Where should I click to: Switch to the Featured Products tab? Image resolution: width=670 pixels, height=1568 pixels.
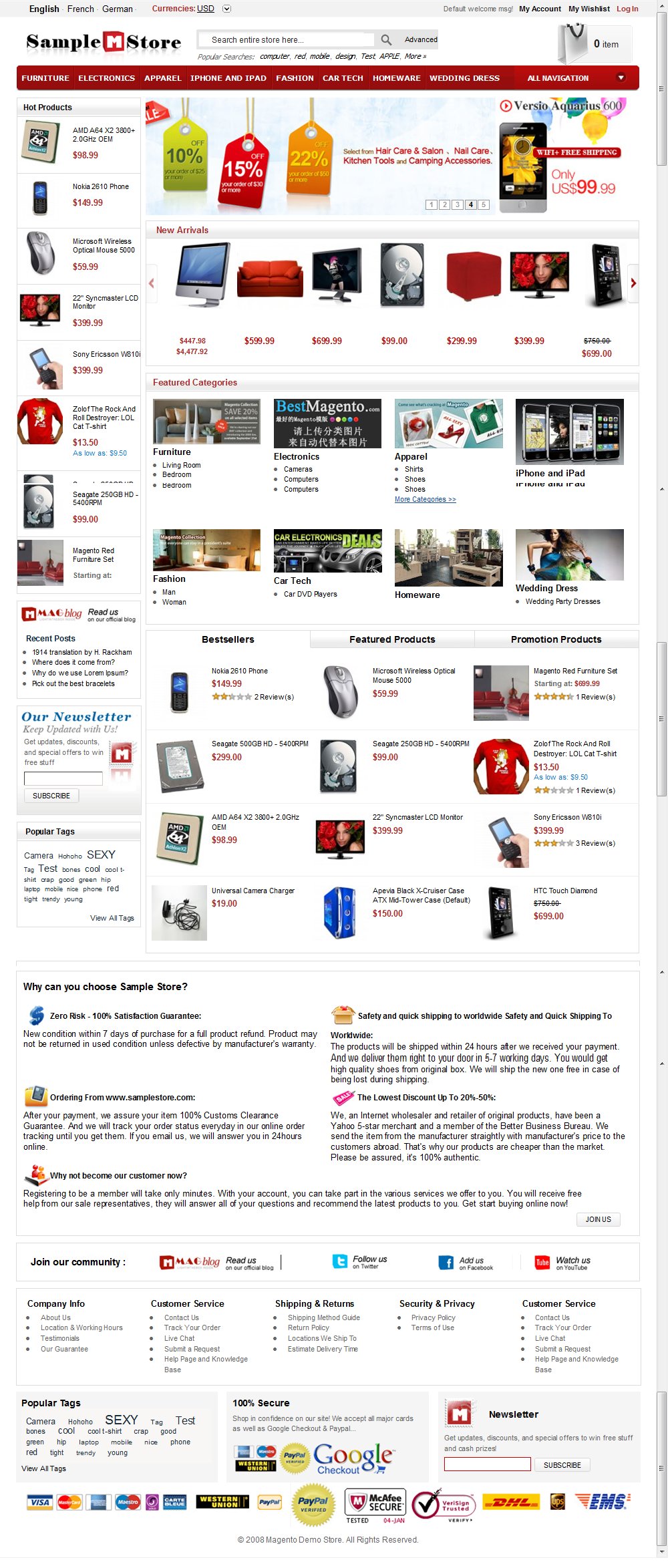click(x=392, y=639)
